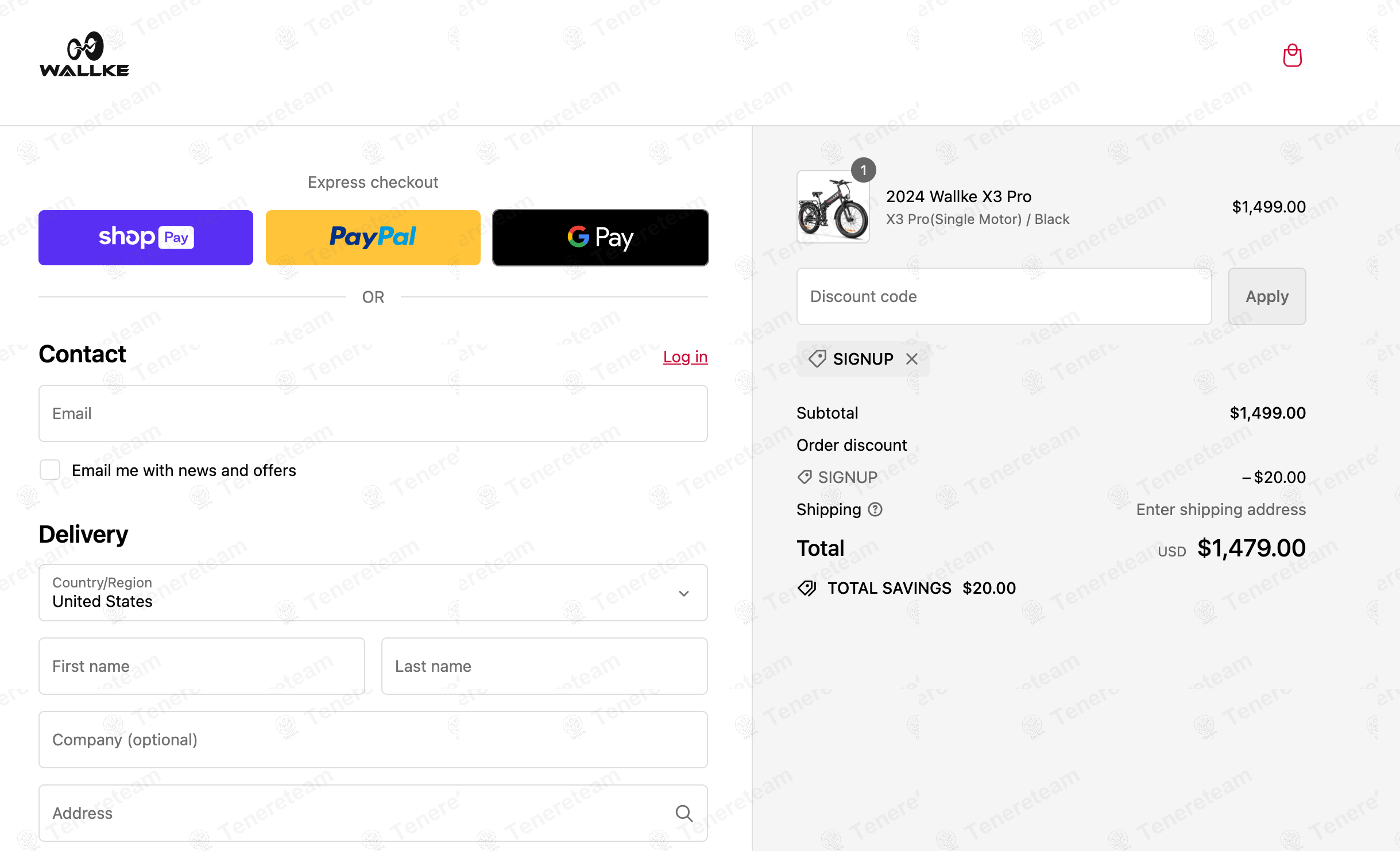
Task: Click the address search magnifier icon
Action: tap(684, 813)
